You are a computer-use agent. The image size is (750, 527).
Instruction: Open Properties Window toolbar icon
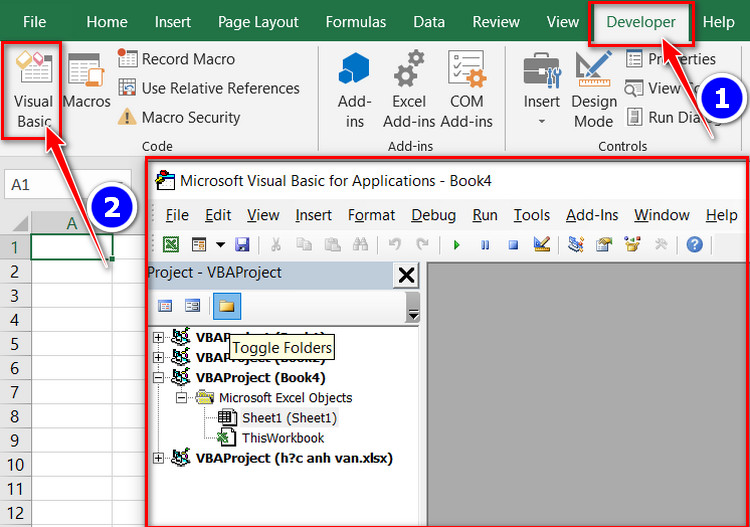click(x=604, y=245)
